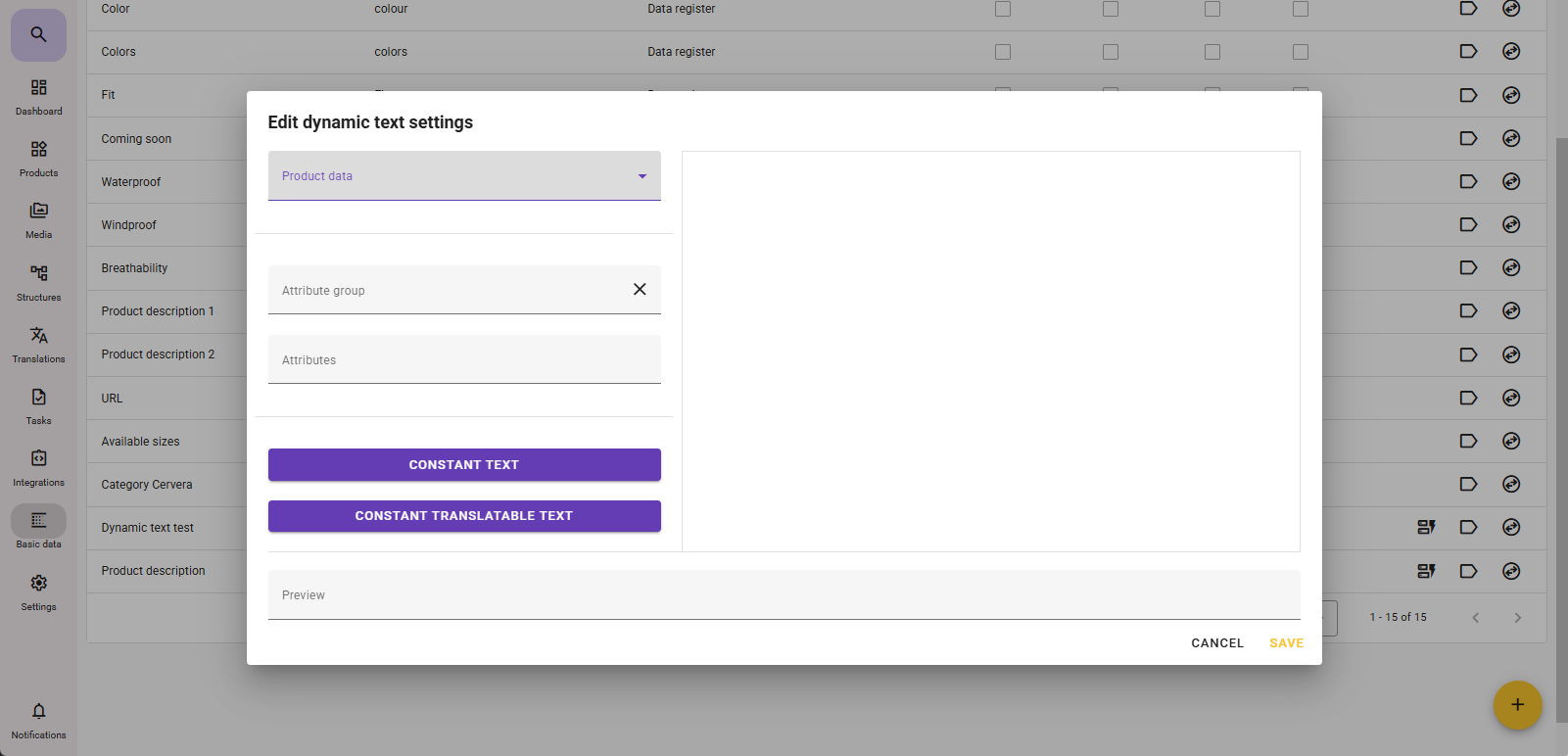Go to Products in sidebar

pos(38,159)
